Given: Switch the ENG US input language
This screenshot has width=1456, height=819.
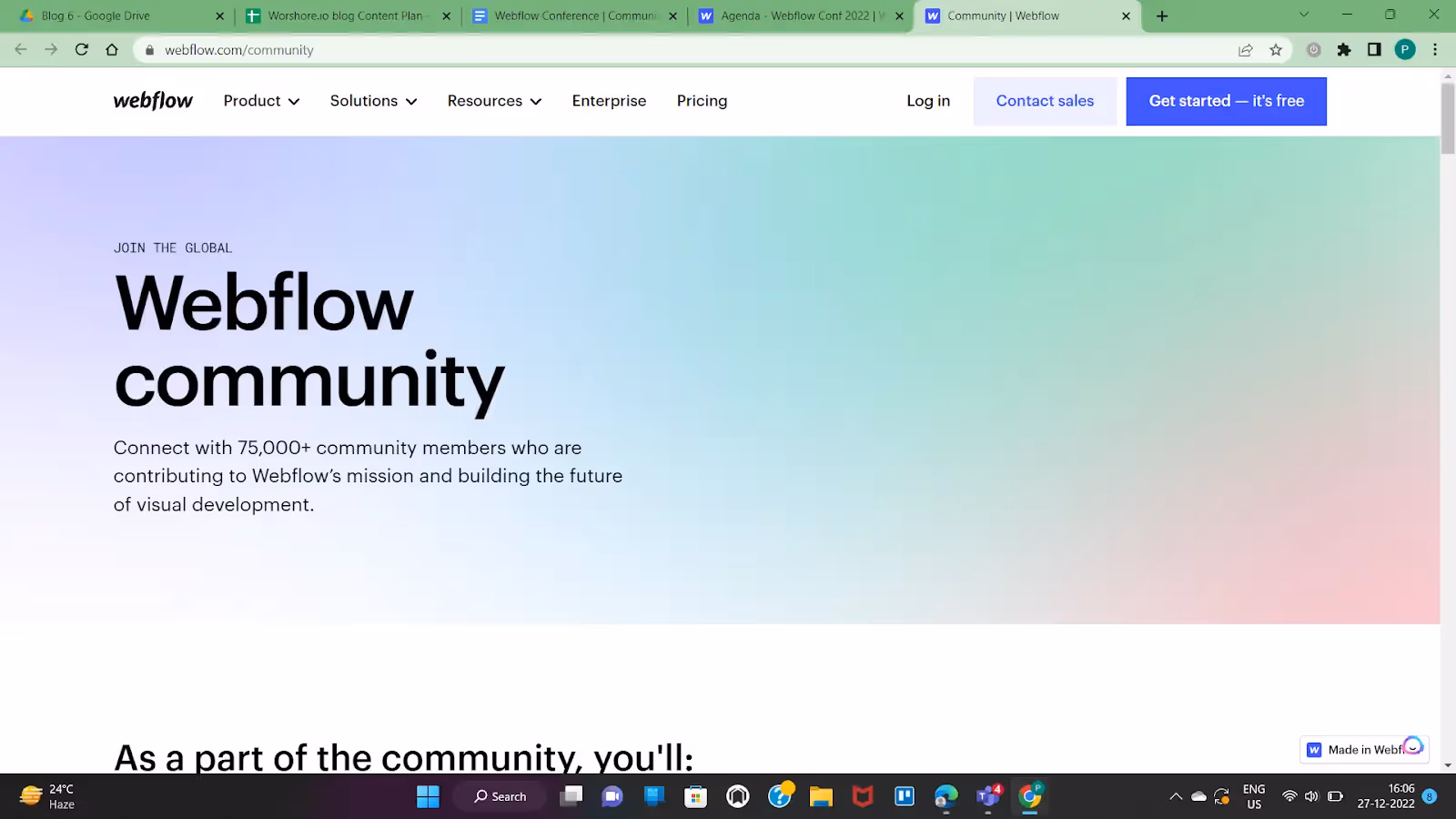Looking at the screenshot, I should pos(1254,796).
